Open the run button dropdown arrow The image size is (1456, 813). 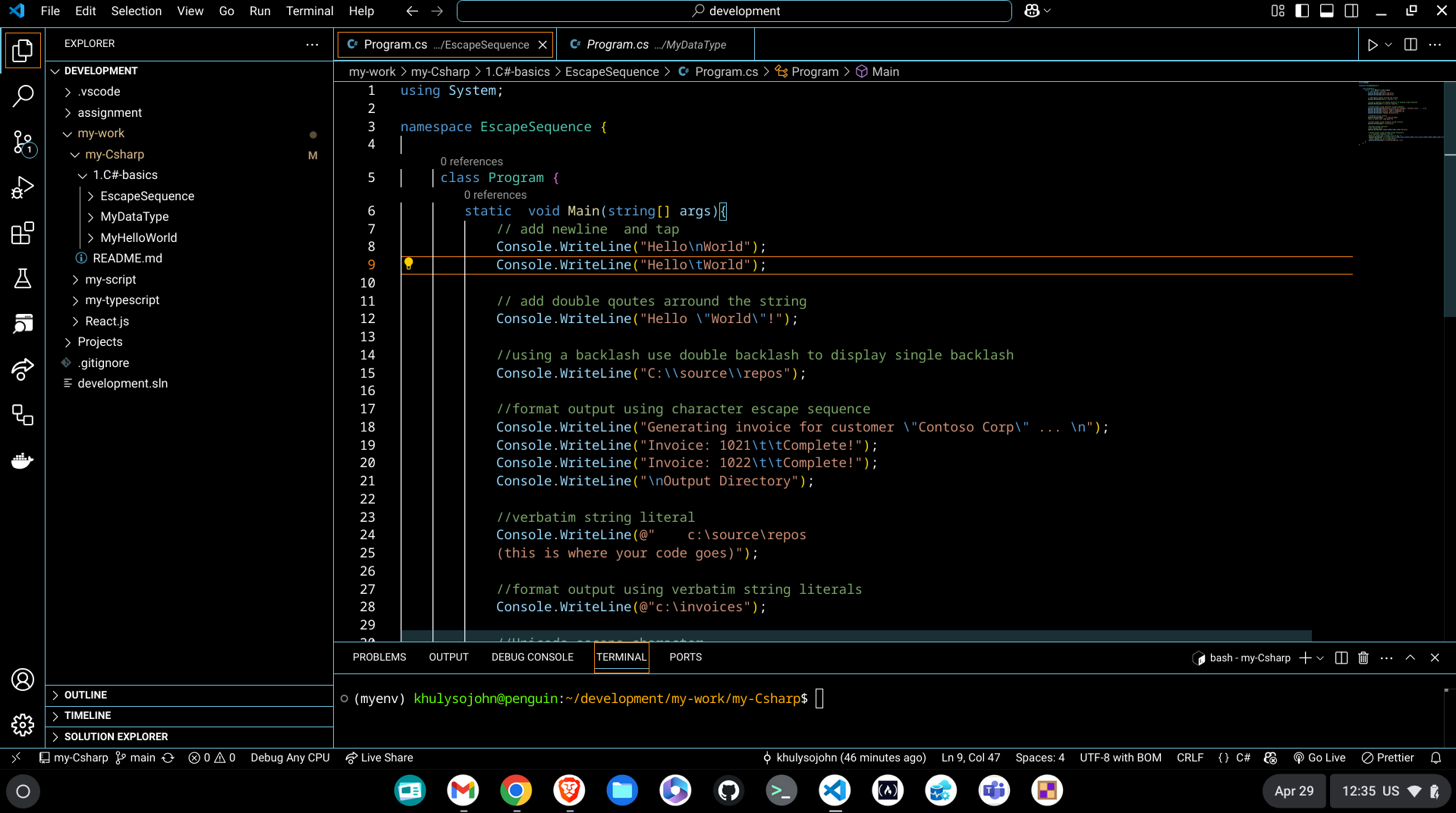1388,45
